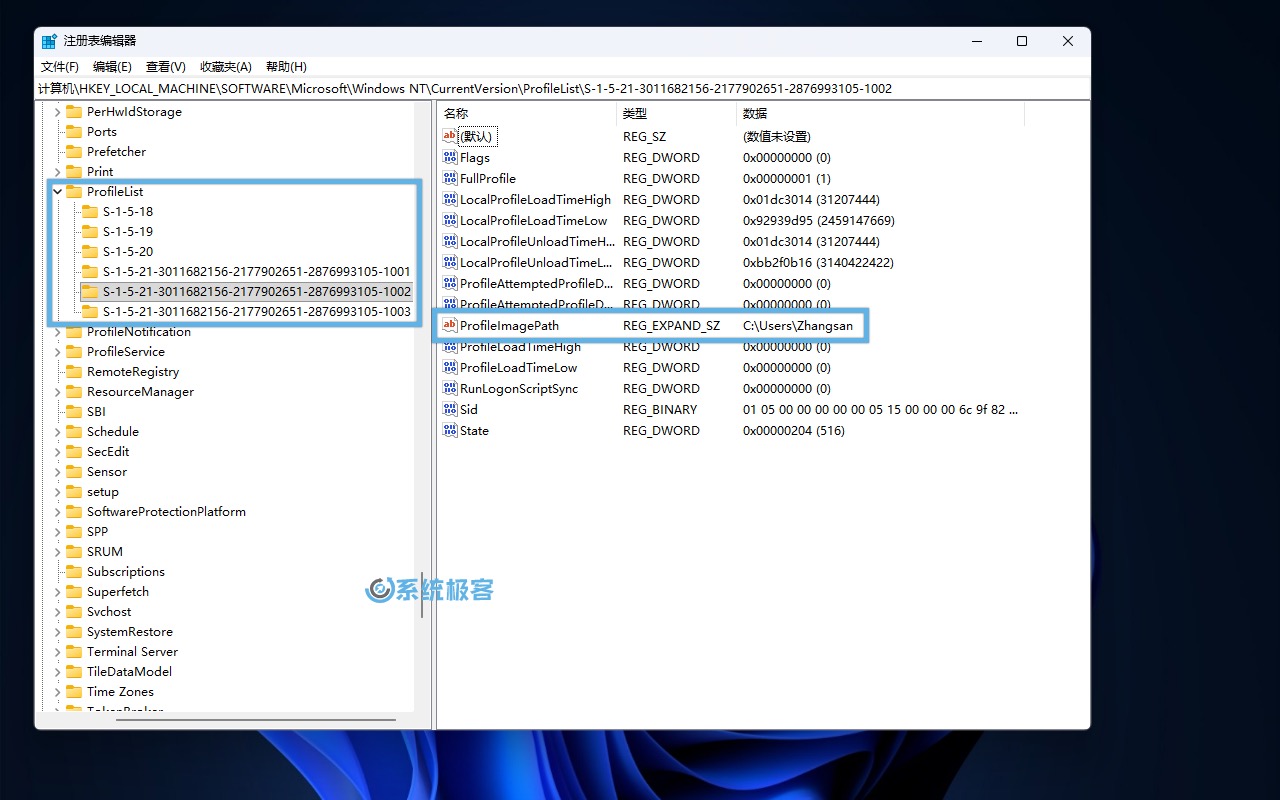Click the ProfileImagePath string value icon
Screen dimensions: 1280x800
[449, 325]
